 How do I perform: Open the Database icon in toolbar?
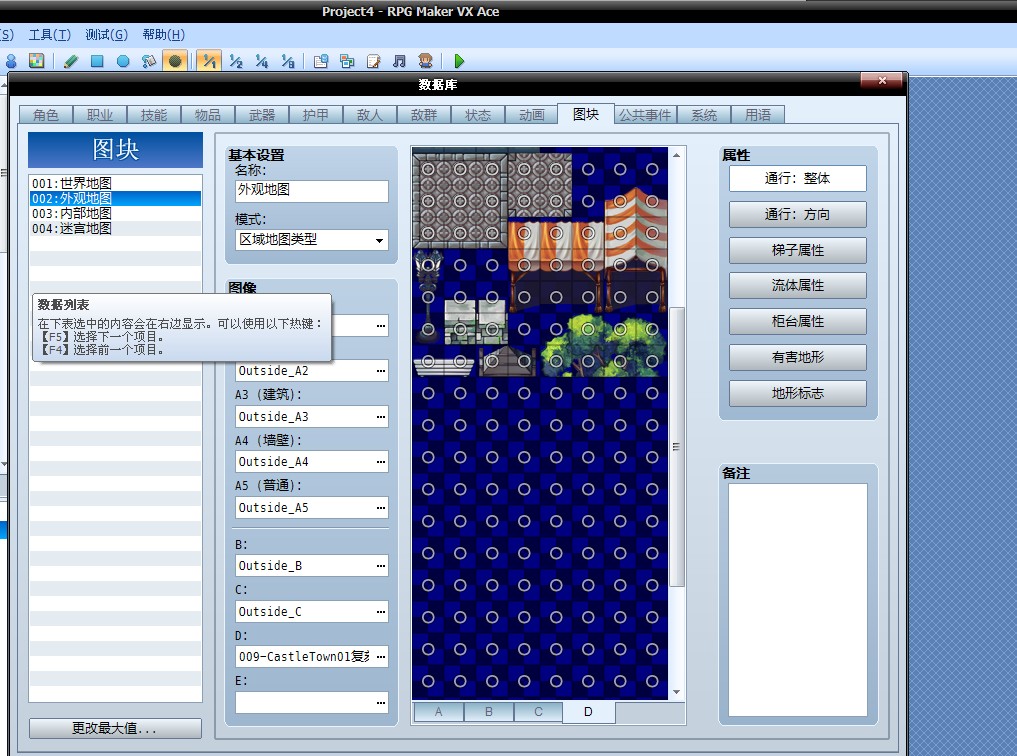321,61
